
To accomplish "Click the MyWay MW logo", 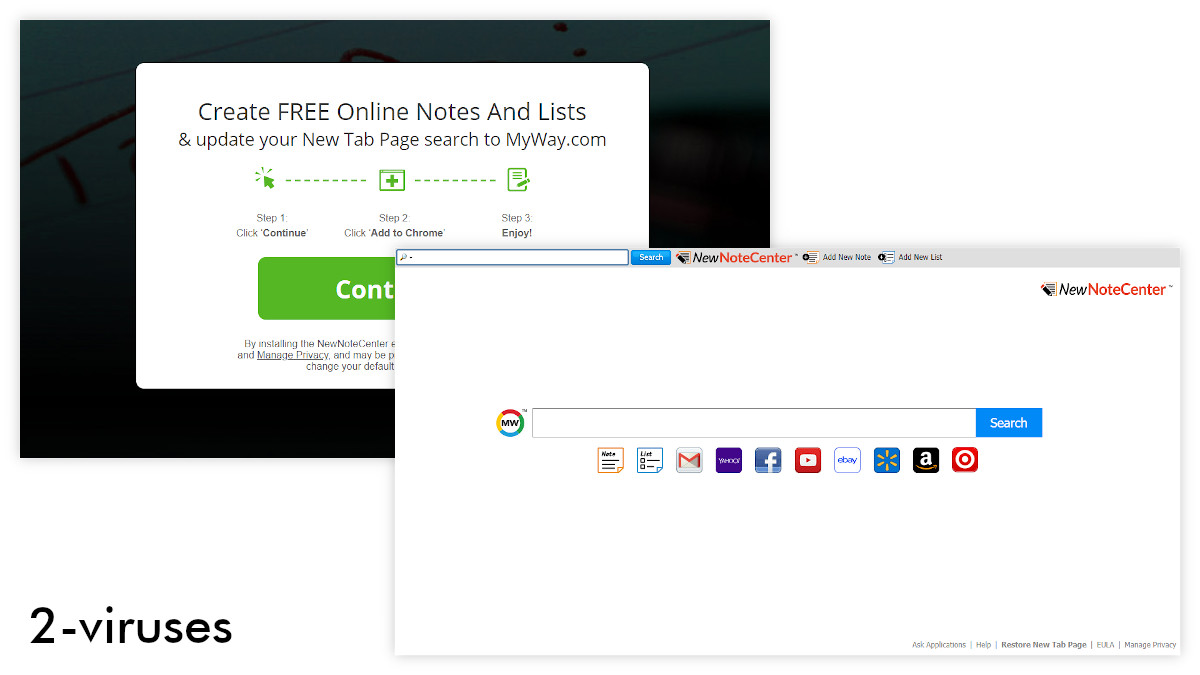I will (x=510, y=422).
